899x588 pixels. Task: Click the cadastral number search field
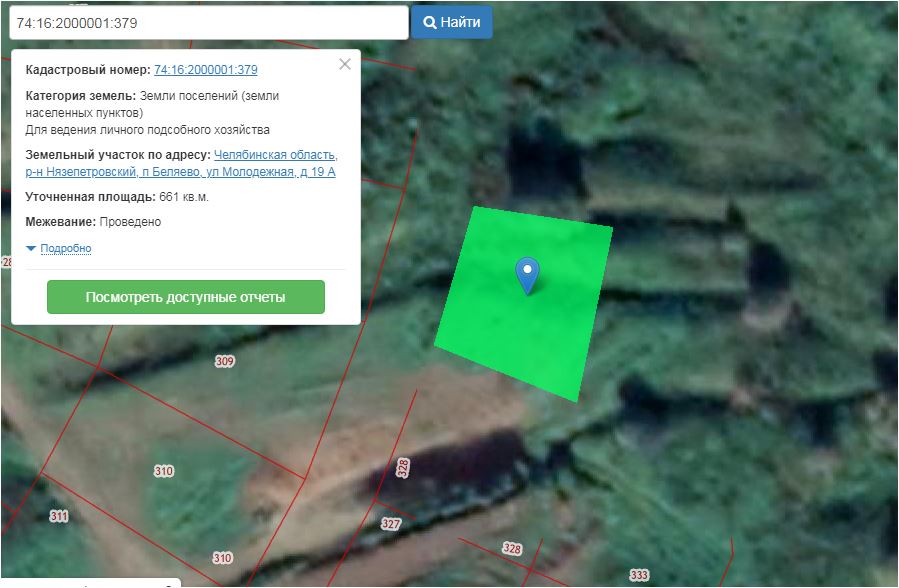(x=209, y=23)
